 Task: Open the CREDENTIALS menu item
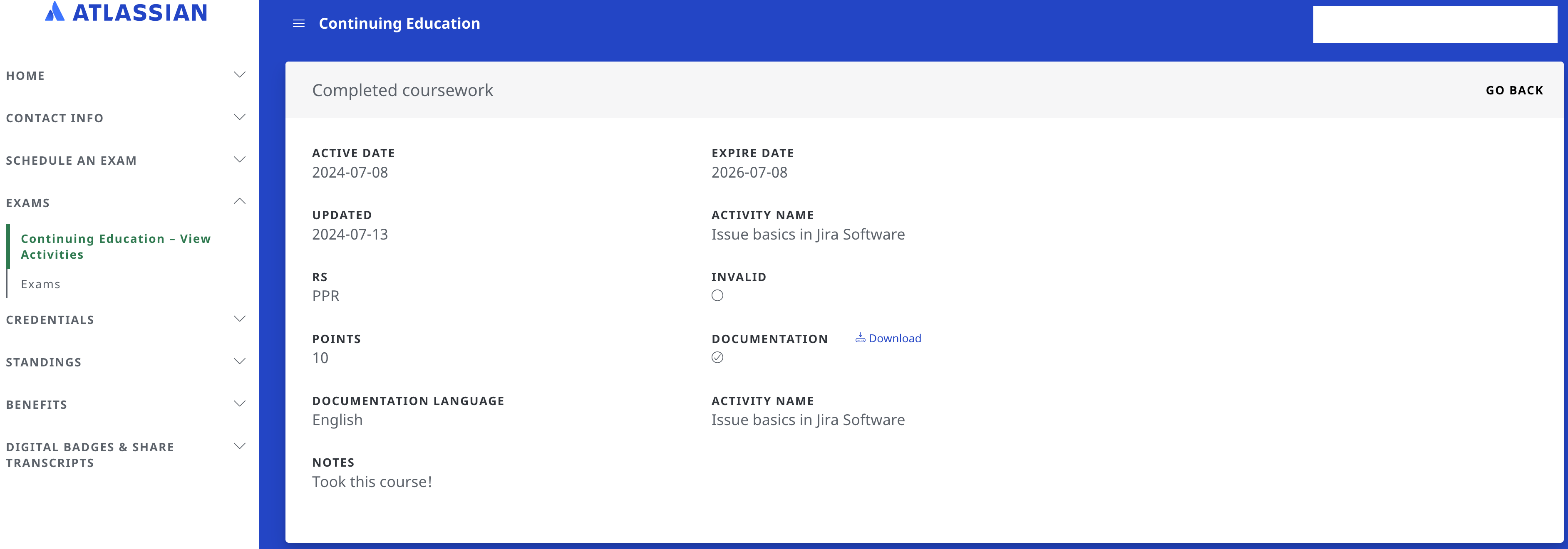50,320
